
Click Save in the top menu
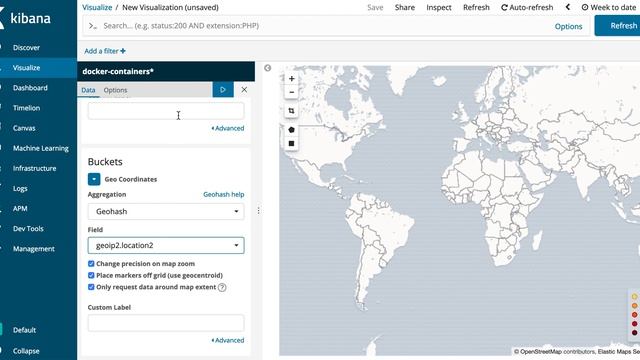pyautogui.click(x=375, y=7)
